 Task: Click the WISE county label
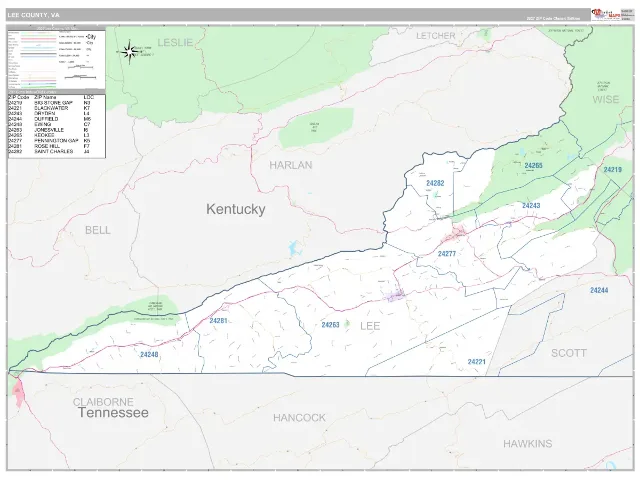tap(605, 100)
